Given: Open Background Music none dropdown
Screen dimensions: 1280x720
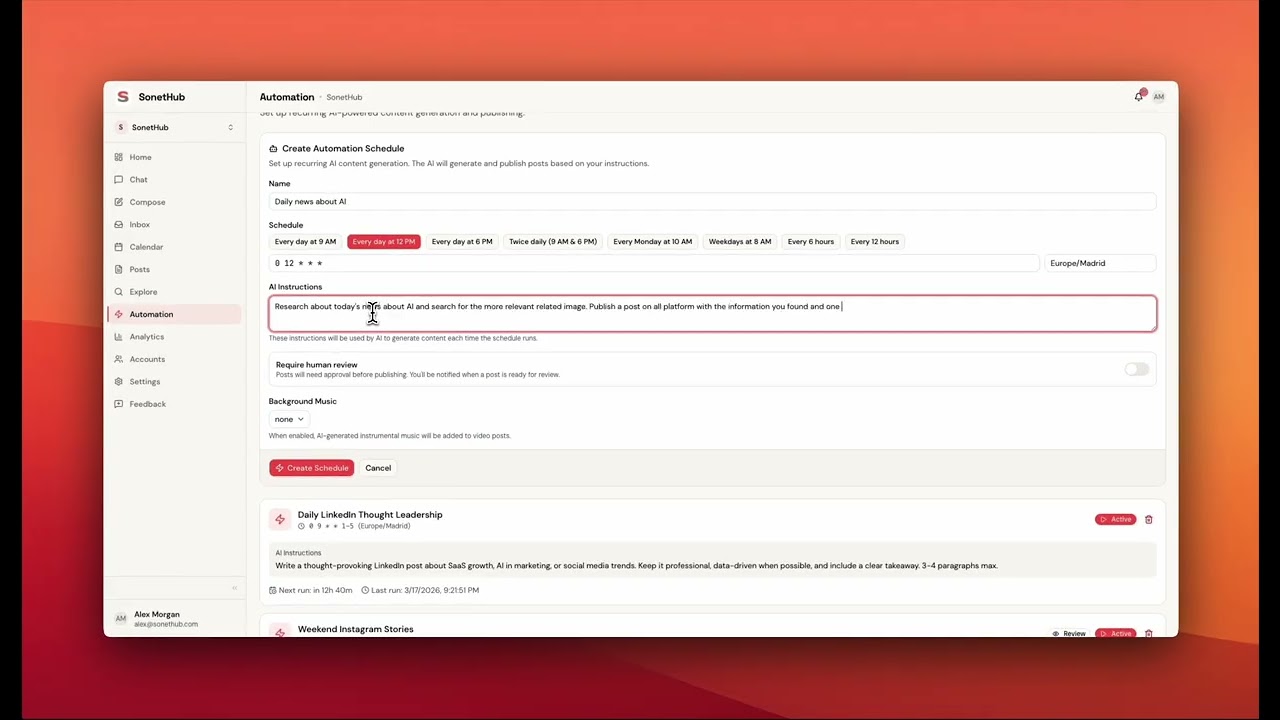Looking at the screenshot, I should point(289,419).
